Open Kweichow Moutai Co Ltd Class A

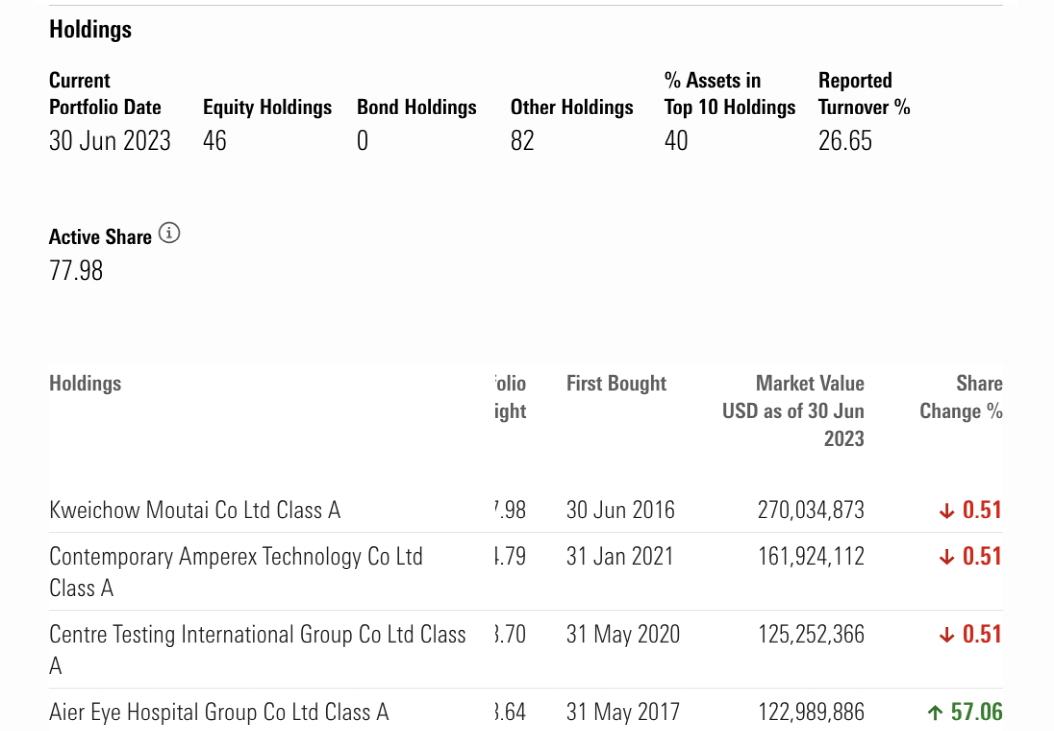pyautogui.click(x=195, y=510)
